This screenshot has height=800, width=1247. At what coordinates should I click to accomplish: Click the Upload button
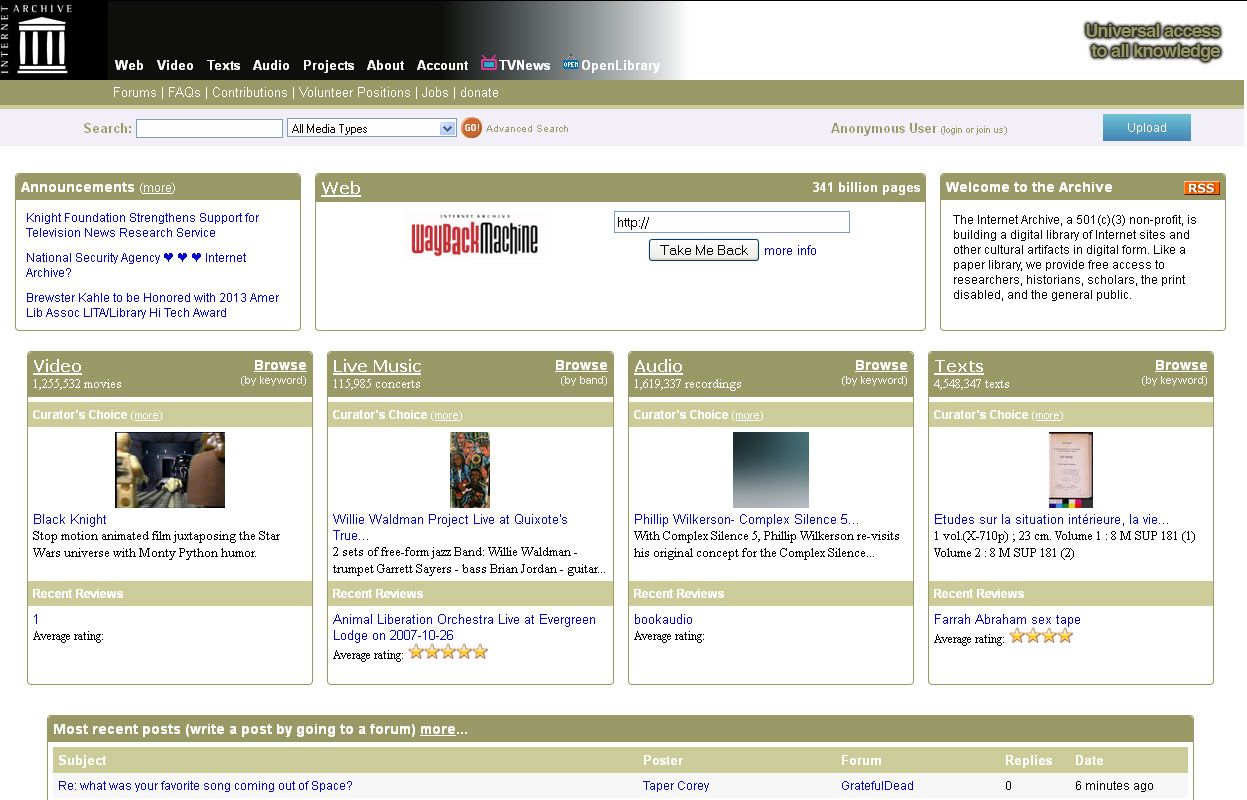tap(1147, 127)
